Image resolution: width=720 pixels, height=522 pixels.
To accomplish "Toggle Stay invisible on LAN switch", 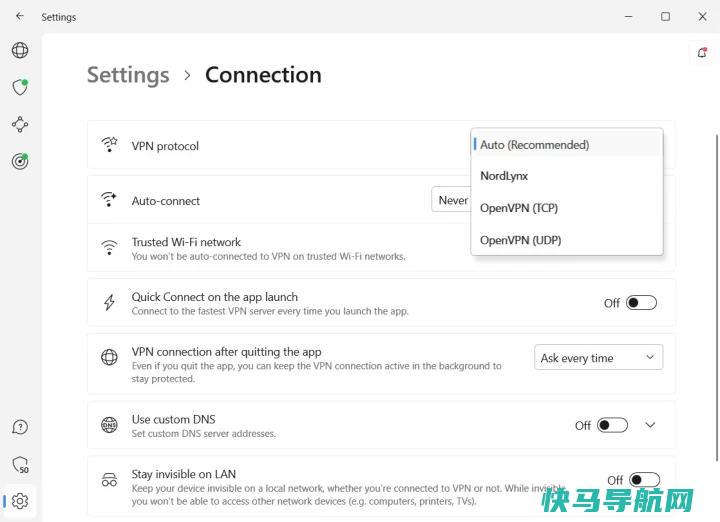I will tap(644, 480).
